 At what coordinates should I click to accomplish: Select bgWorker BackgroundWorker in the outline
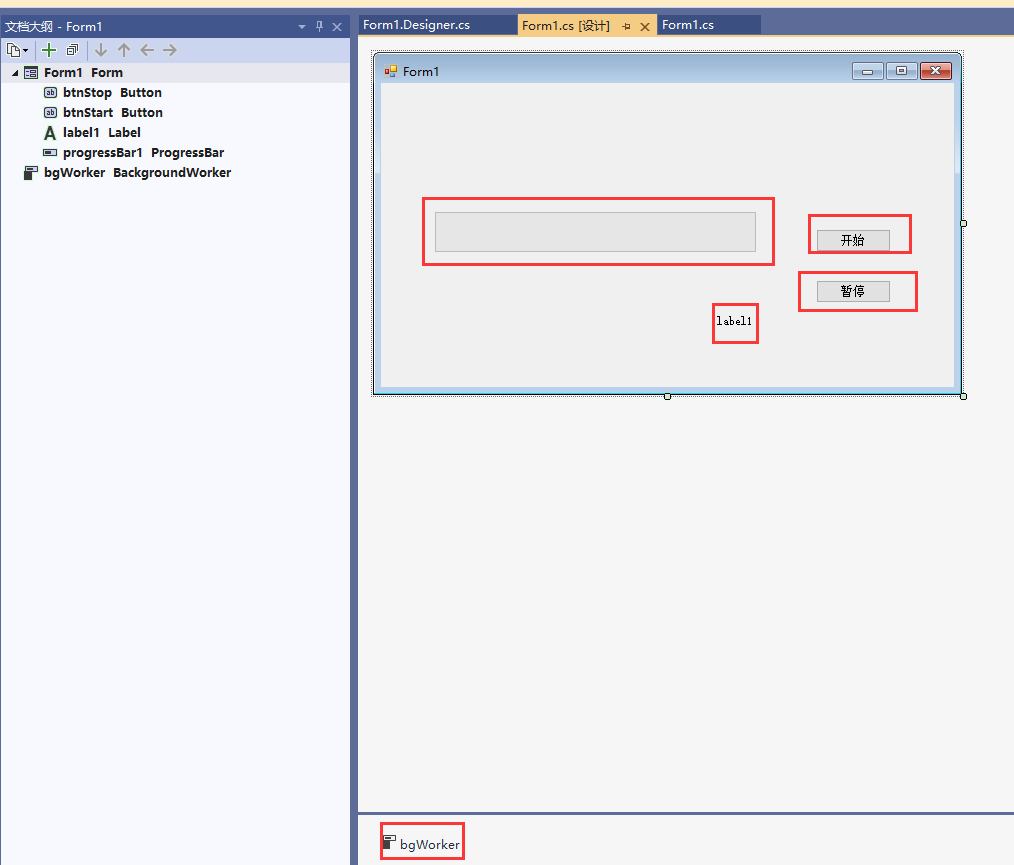[137, 173]
